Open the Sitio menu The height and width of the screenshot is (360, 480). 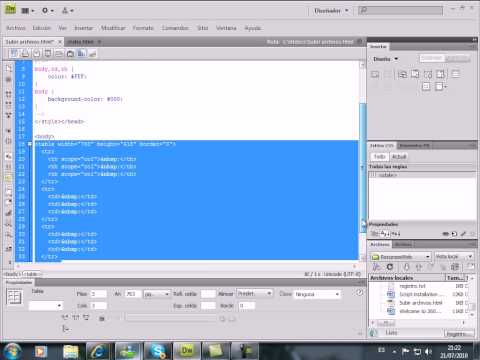pos(203,28)
